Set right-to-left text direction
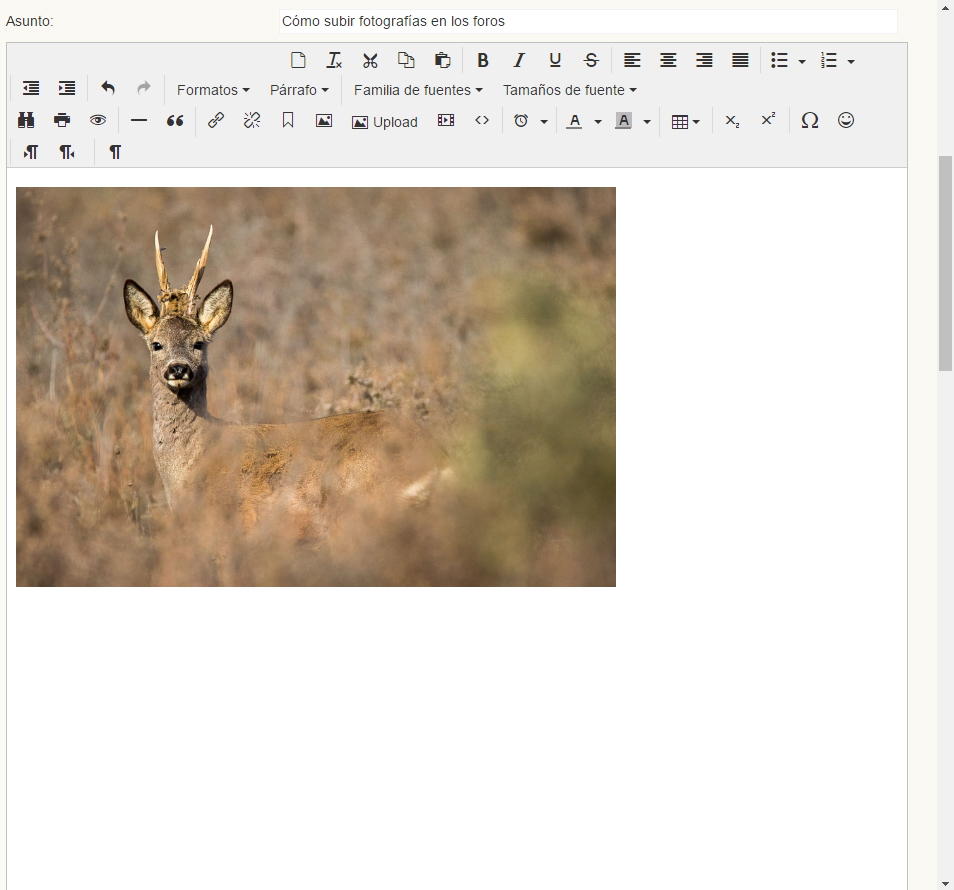The image size is (954, 890). (x=67, y=152)
